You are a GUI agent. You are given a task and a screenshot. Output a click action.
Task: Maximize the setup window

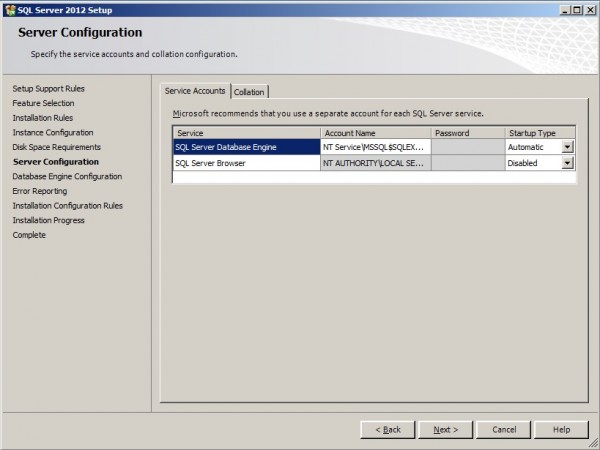tap(577, 10)
